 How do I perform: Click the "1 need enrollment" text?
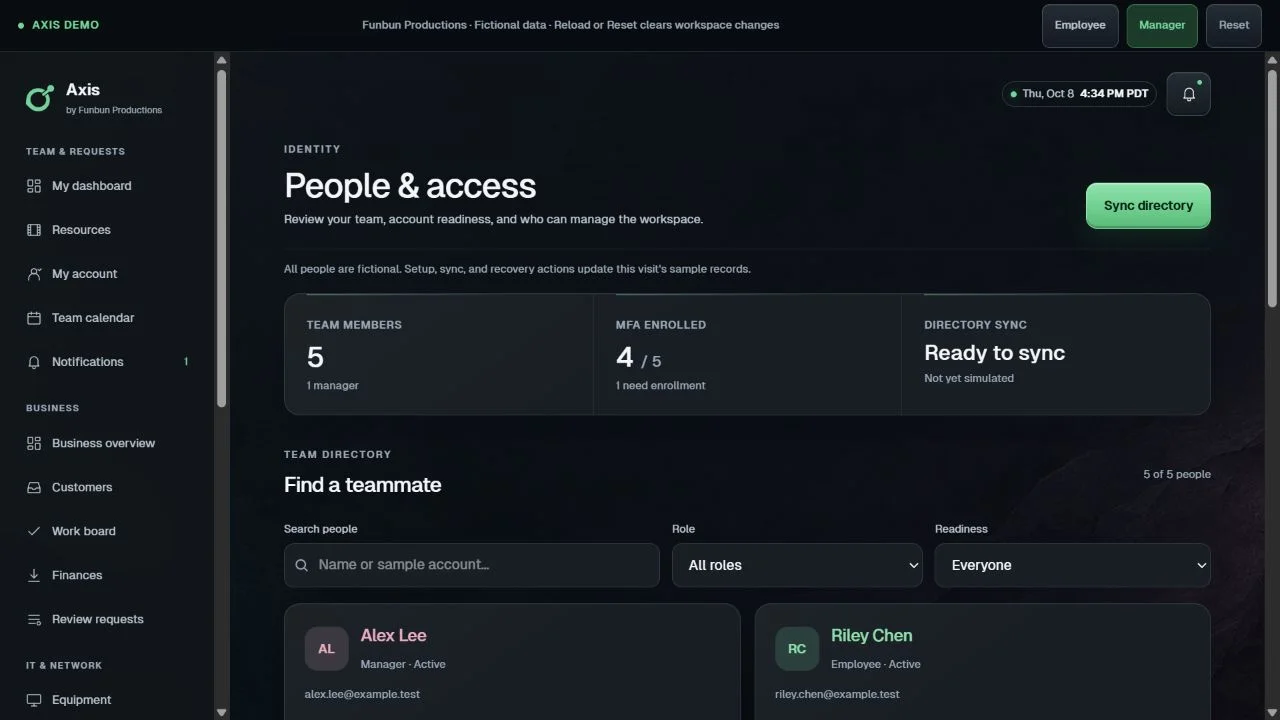660,385
